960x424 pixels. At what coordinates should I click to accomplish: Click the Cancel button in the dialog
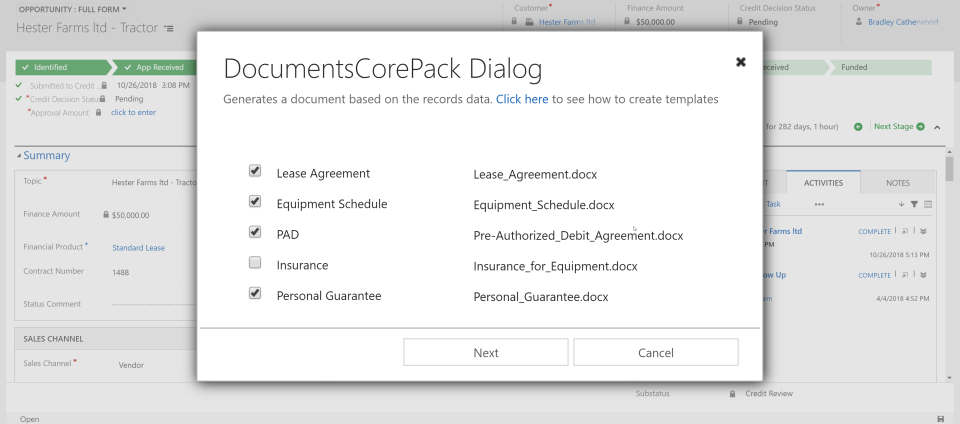click(x=656, y=352)
